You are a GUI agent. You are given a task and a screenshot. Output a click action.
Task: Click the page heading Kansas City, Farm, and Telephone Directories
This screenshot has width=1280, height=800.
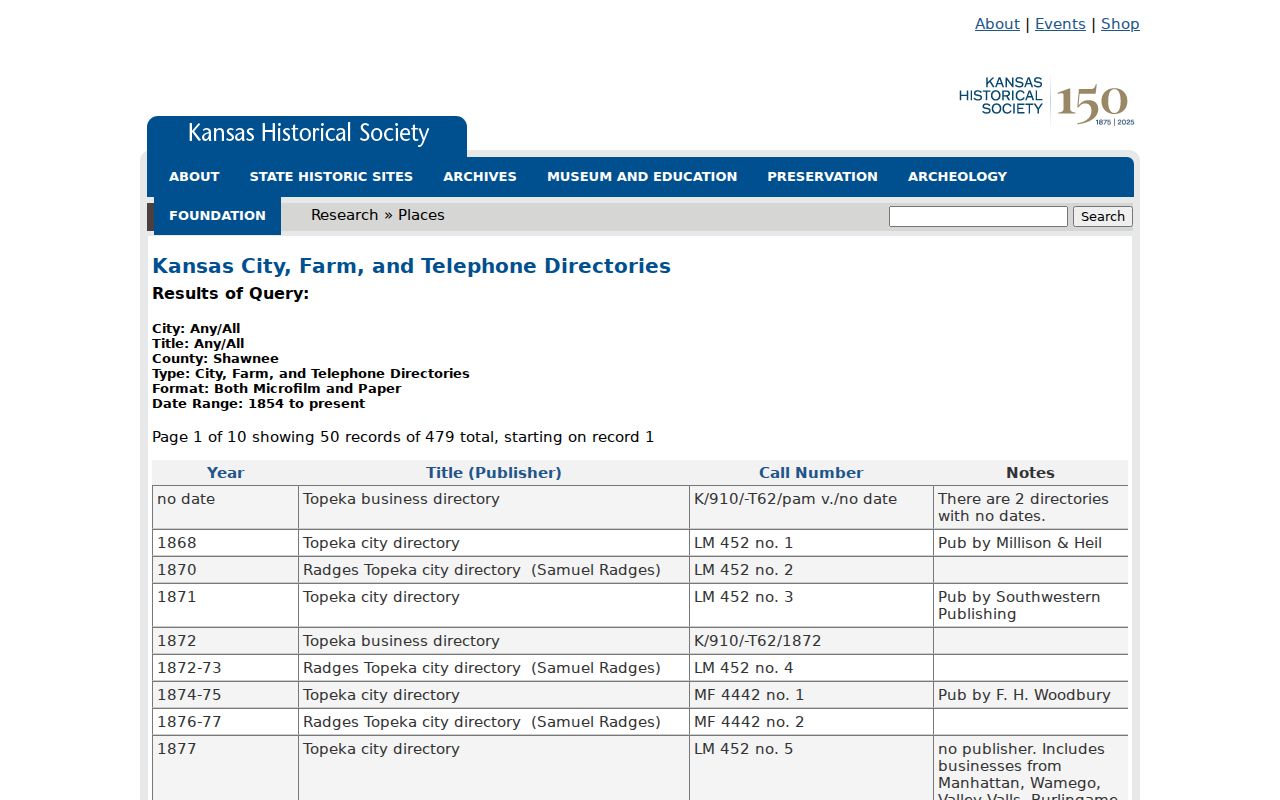pyautogui.click(x=411, y=266)
